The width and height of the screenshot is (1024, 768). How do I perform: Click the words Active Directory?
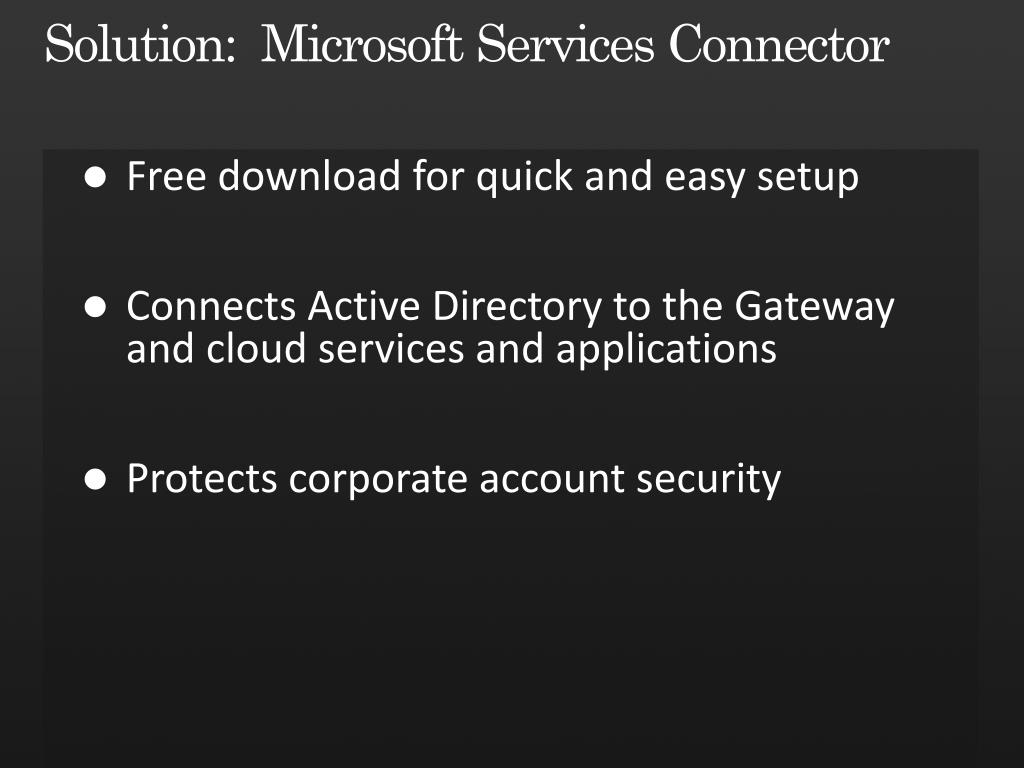[x=455, y=306]
